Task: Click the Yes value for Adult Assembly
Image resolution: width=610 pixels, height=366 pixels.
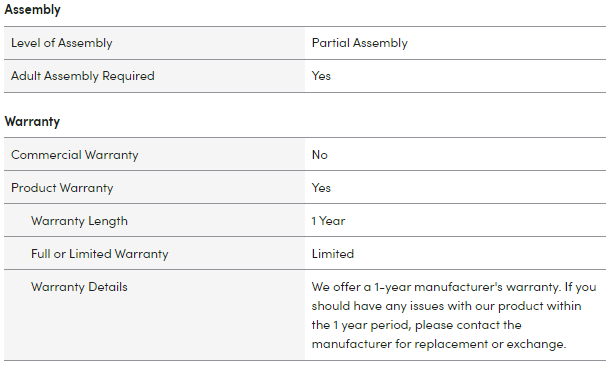Action: click(x=321, y=76)
